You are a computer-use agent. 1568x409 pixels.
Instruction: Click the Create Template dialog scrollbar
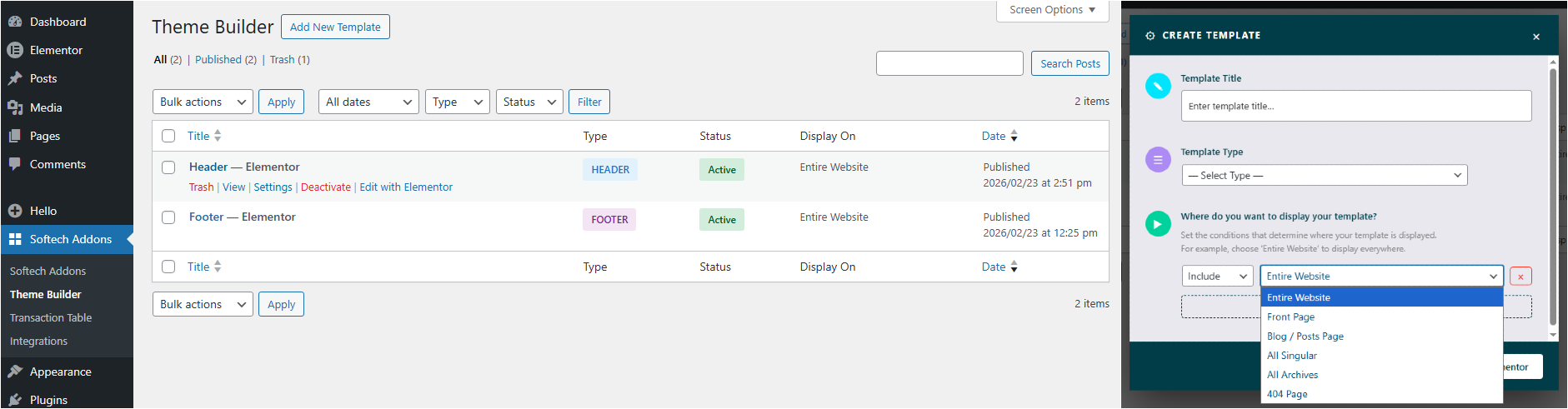[x=1553, y=198]
